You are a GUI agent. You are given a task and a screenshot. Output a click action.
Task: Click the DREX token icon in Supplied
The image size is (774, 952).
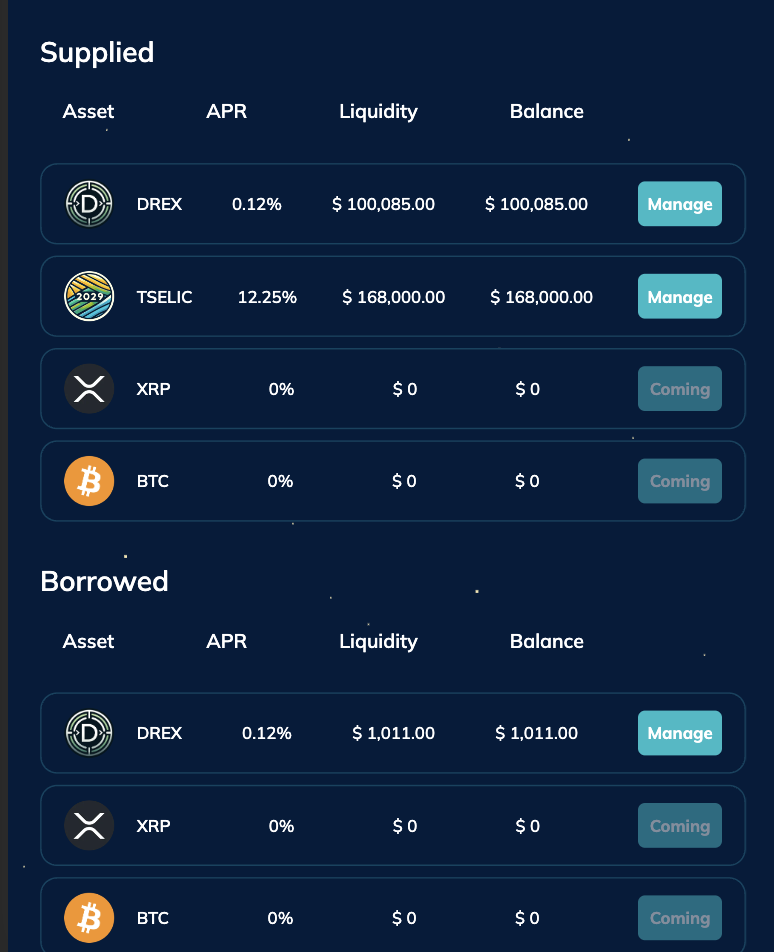89,204
